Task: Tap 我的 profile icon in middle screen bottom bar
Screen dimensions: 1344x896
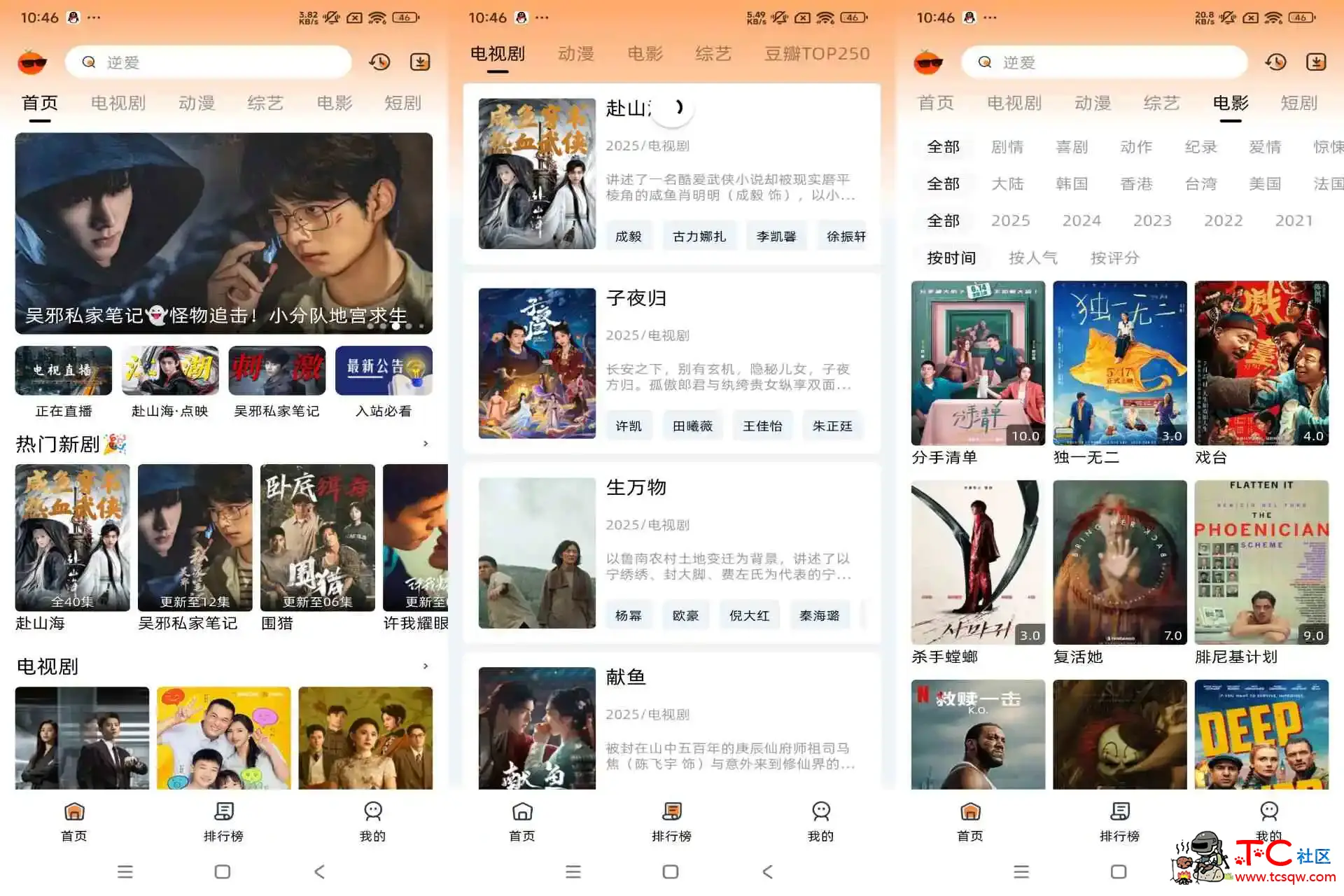Action: [x=821, y=811]
